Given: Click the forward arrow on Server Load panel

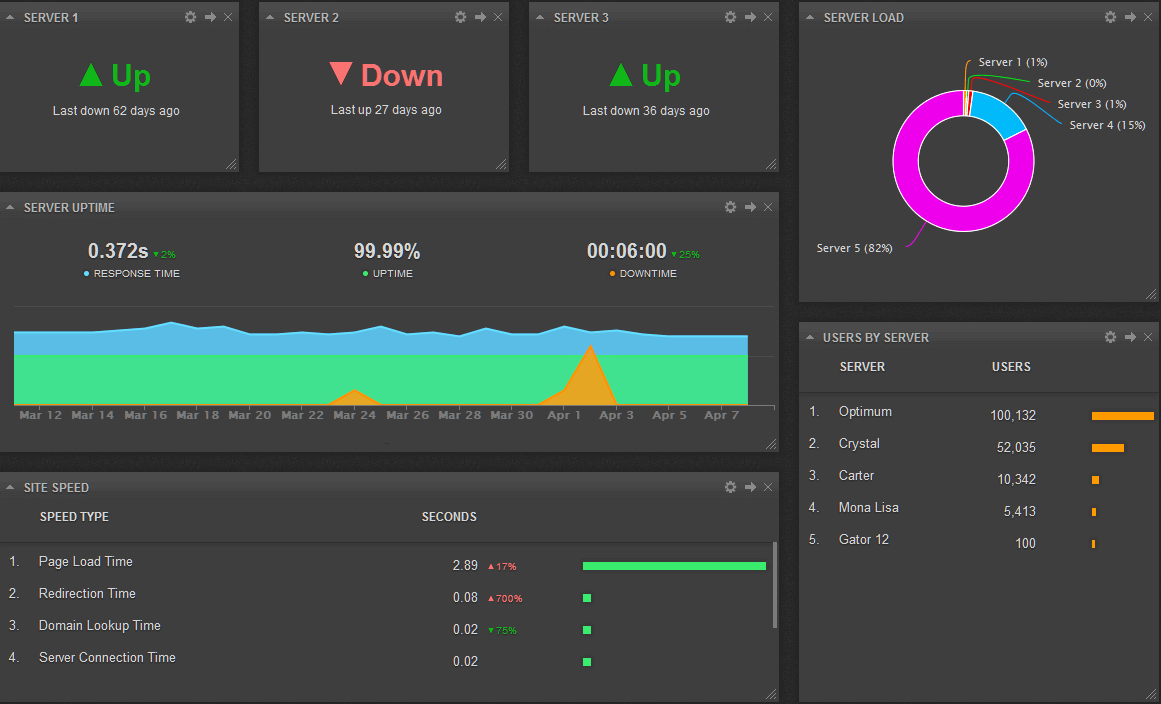Looking at the screenshot, I should 1129,16.
